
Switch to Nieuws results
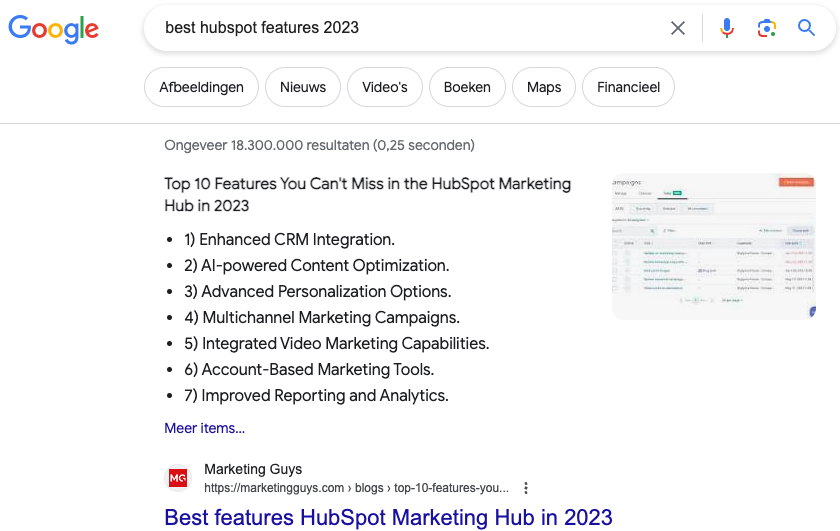click(x=303, y=87)
